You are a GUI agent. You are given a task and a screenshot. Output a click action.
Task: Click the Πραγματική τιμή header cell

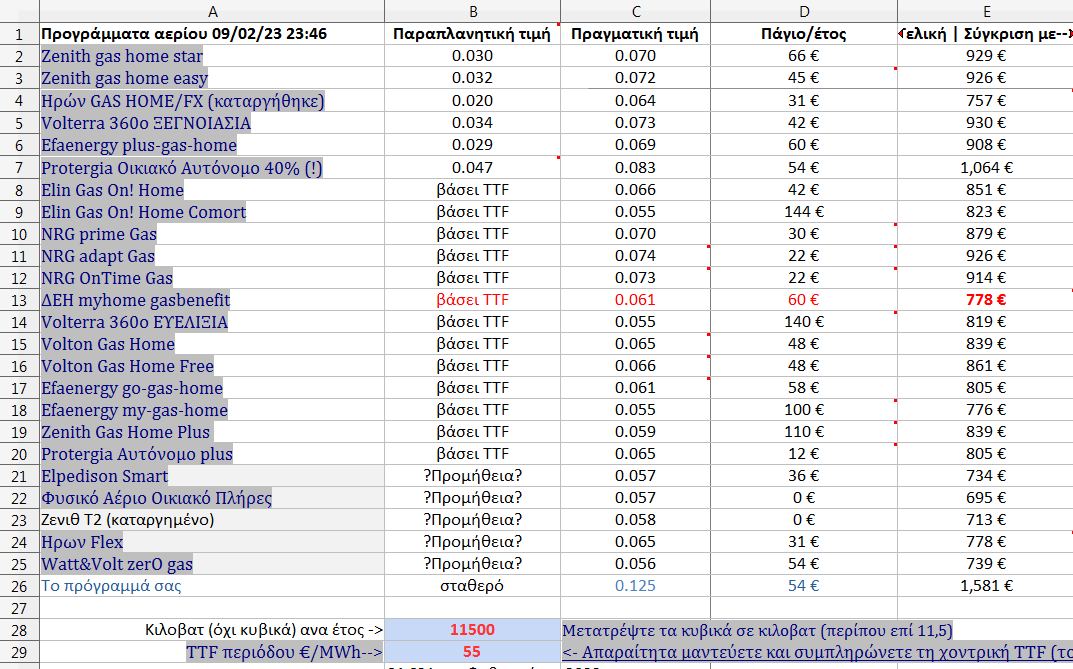pos(635,34)
